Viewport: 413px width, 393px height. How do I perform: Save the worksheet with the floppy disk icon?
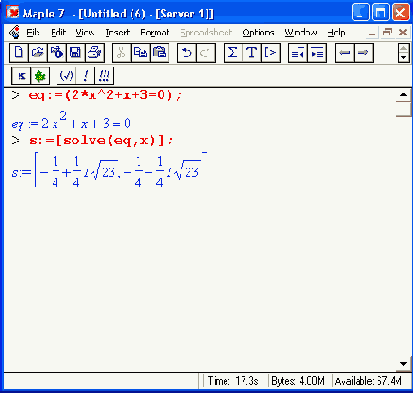(76, 53)
